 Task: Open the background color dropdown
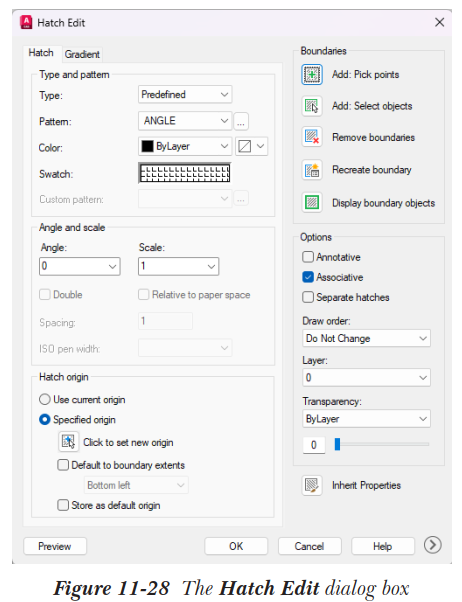pyautogui.click(x=252, y=146)
